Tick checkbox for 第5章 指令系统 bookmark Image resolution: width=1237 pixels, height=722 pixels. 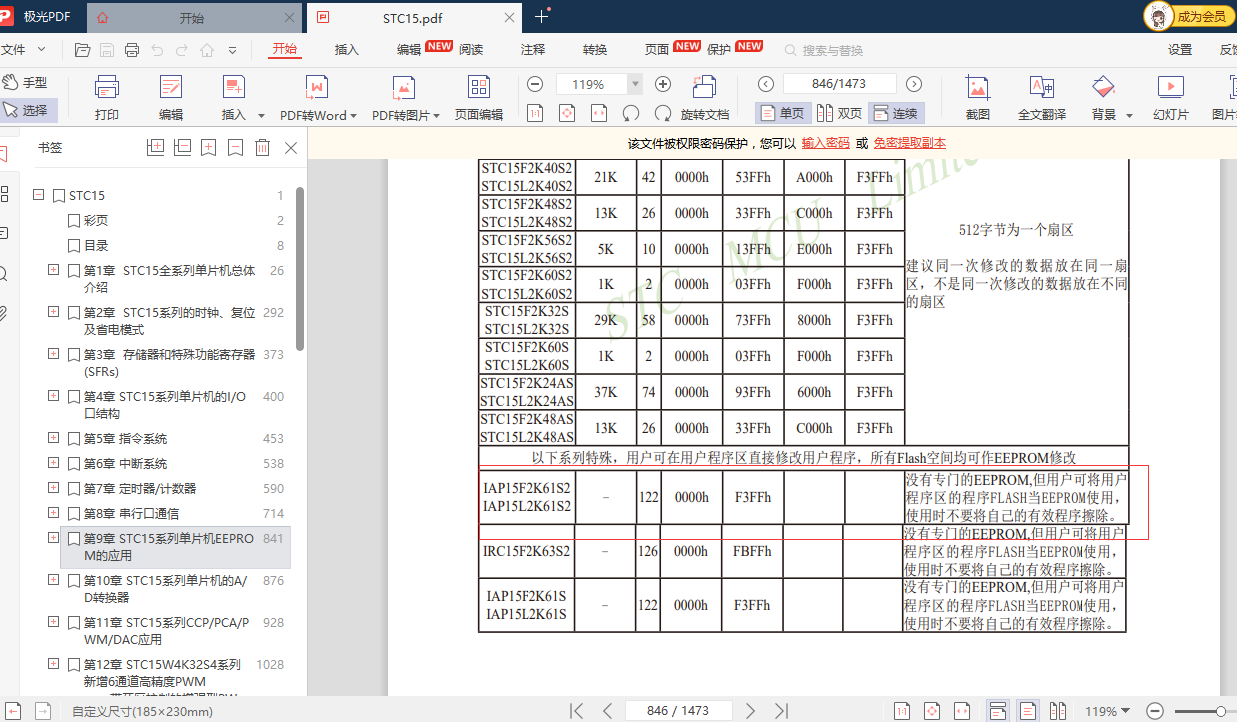pyautogui.click(x=74, y=439)
